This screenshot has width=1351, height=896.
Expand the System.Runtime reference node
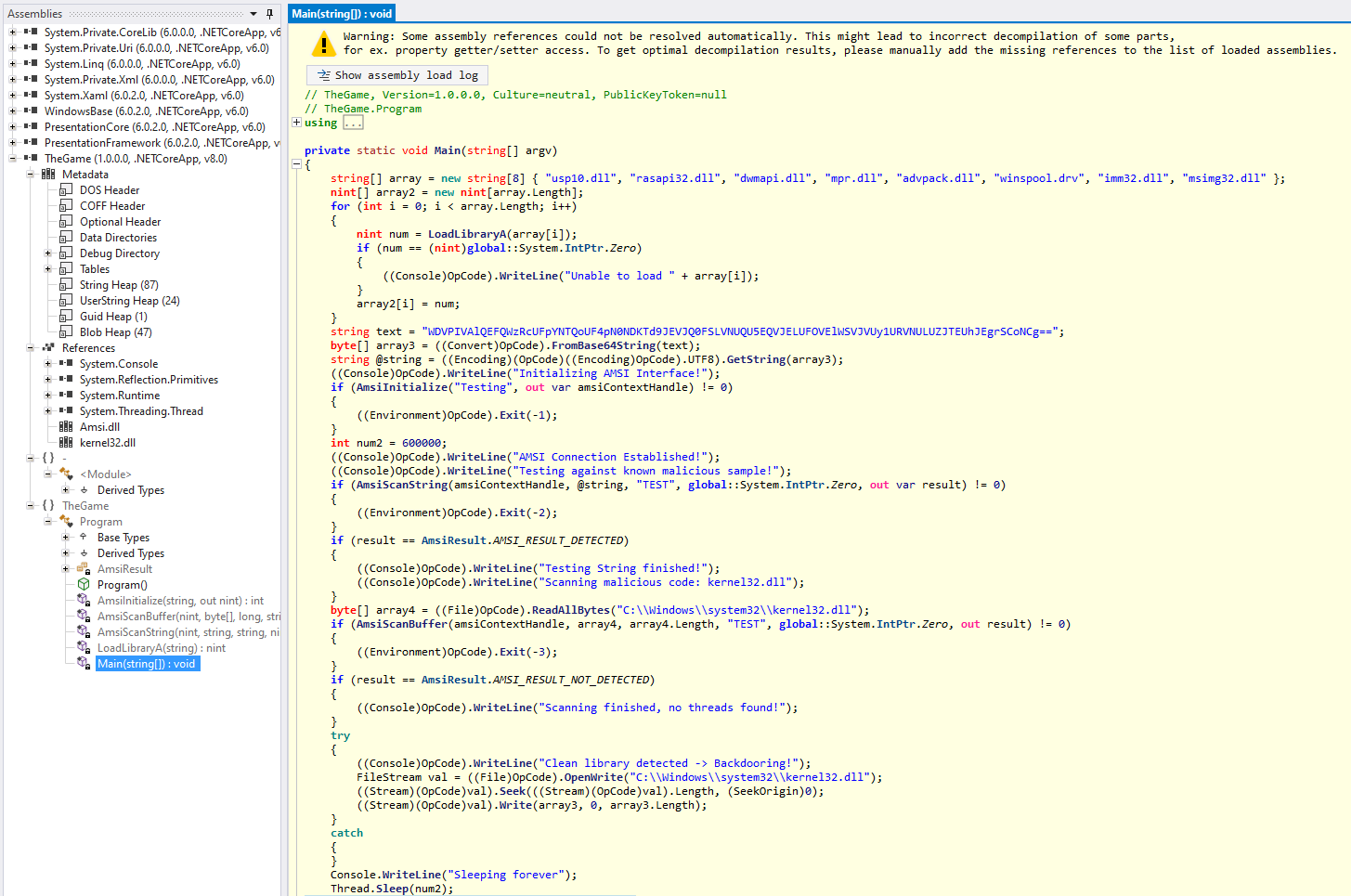48,395
